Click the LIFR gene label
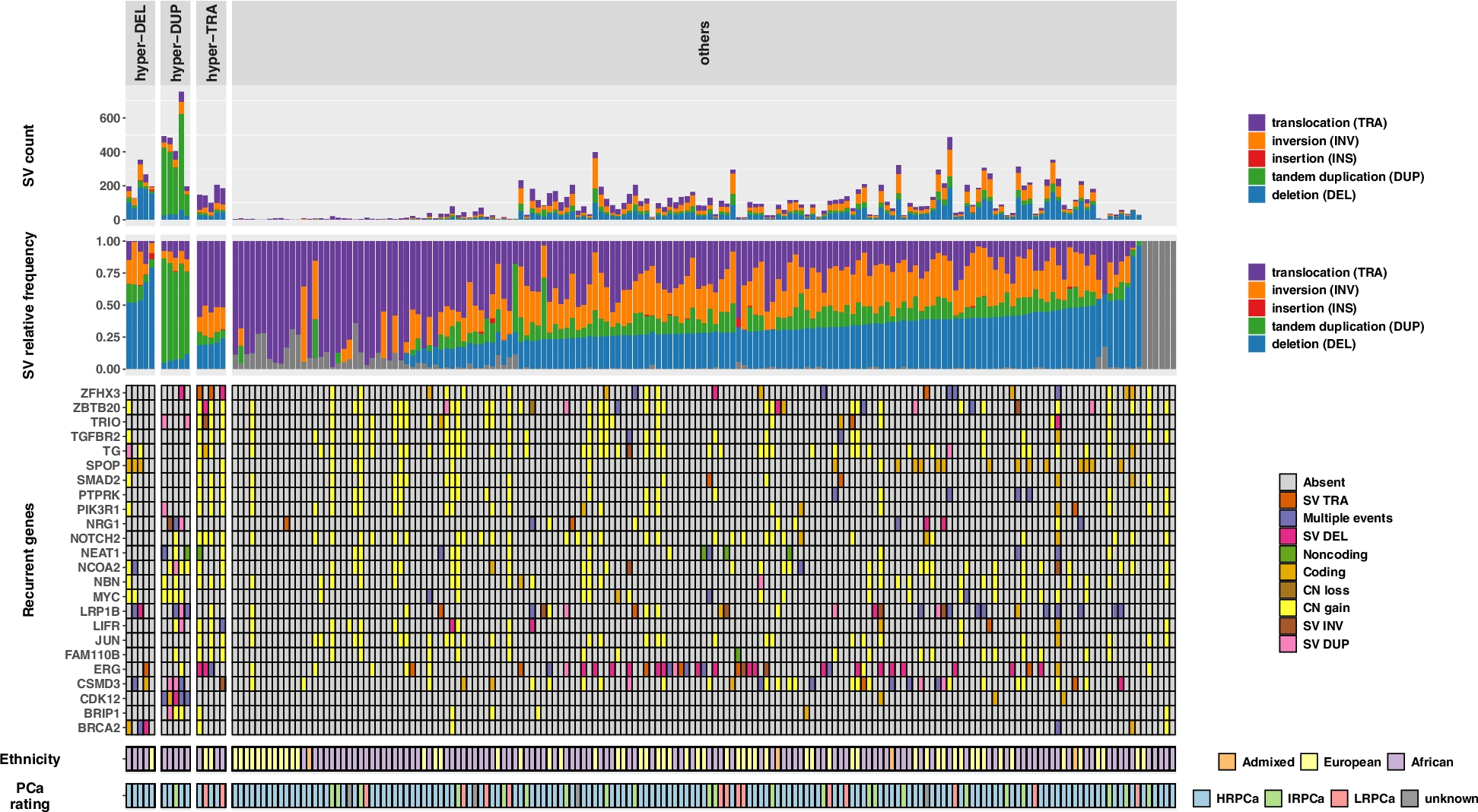The height and width of the screenshot is (812, 1478). click(x=106, y=626)
